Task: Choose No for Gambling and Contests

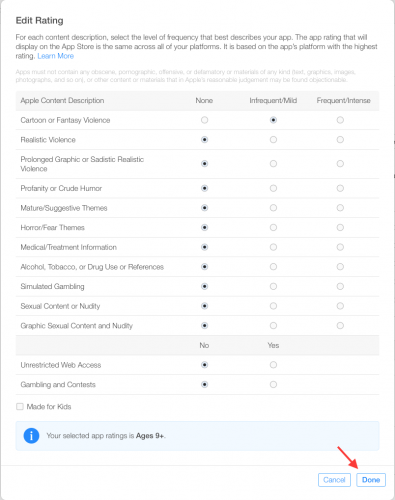Action: pyautogui.click(x=204, y=385)
